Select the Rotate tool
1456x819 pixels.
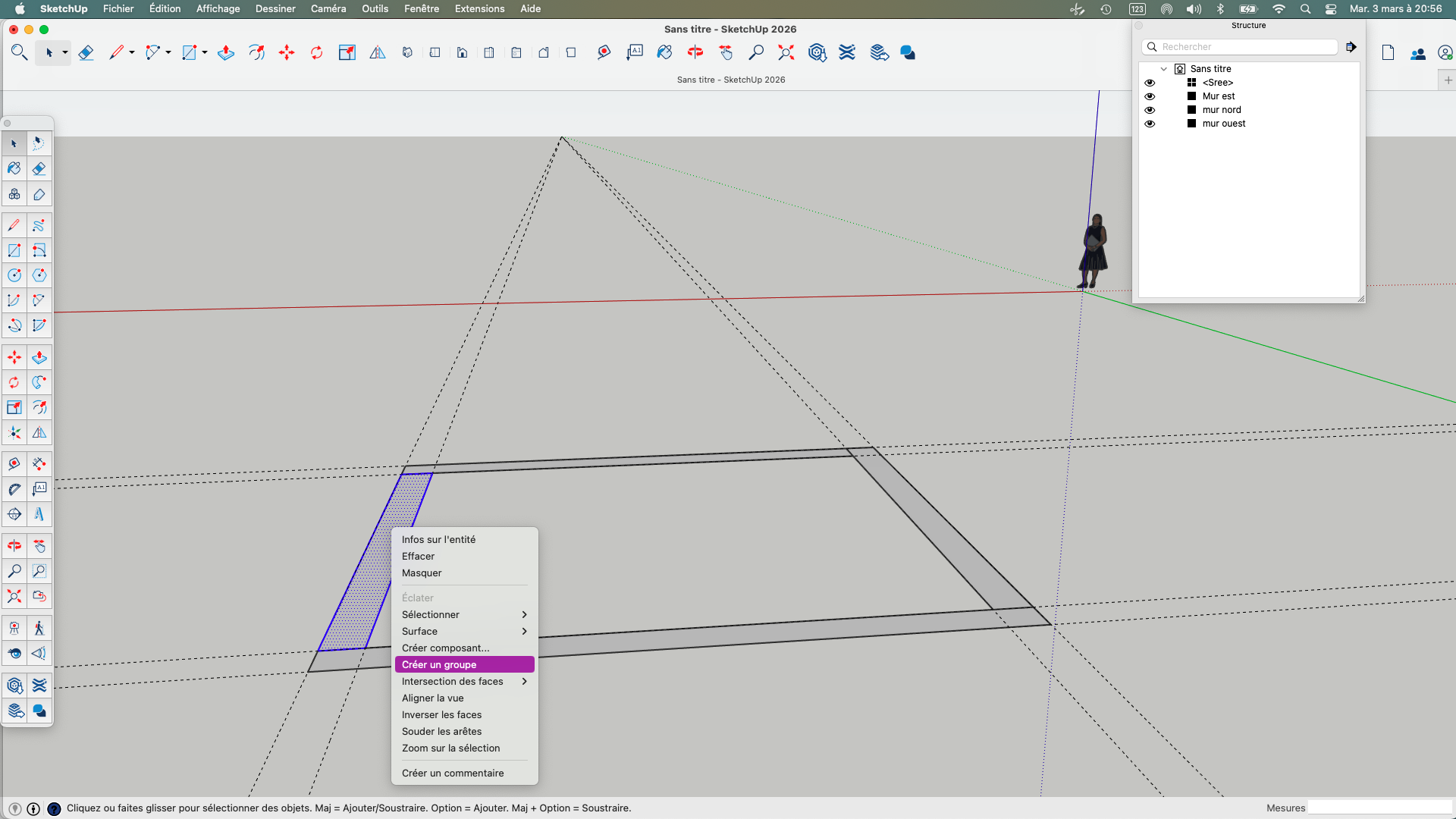point(316,52)
